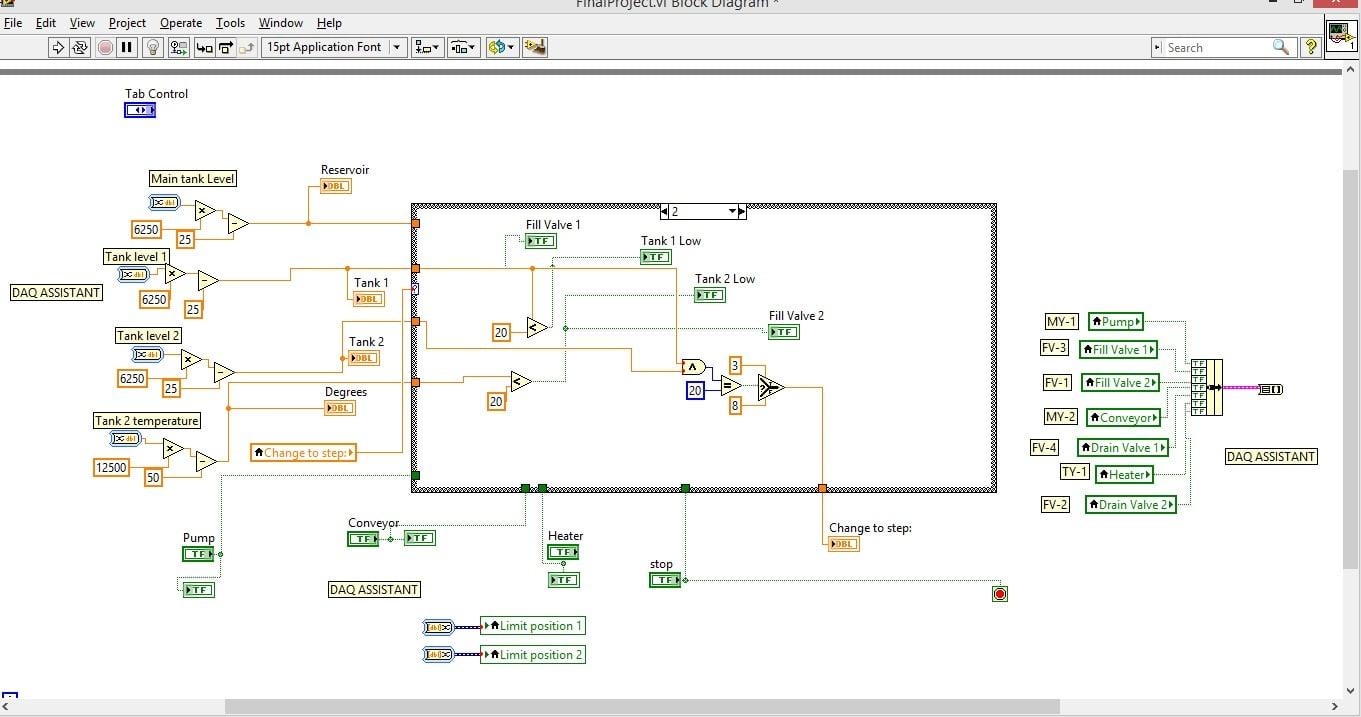The width and height of the screenshot is (1361, 717).
Task: Click the Clean Up Diagram icon
Action: click(x=535, y=47)
